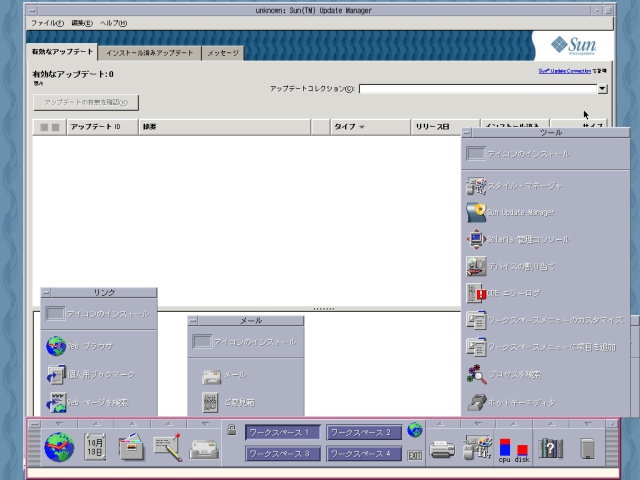
Task: Open the Help bookshelf question mark icon
Action: pos(550,448)
